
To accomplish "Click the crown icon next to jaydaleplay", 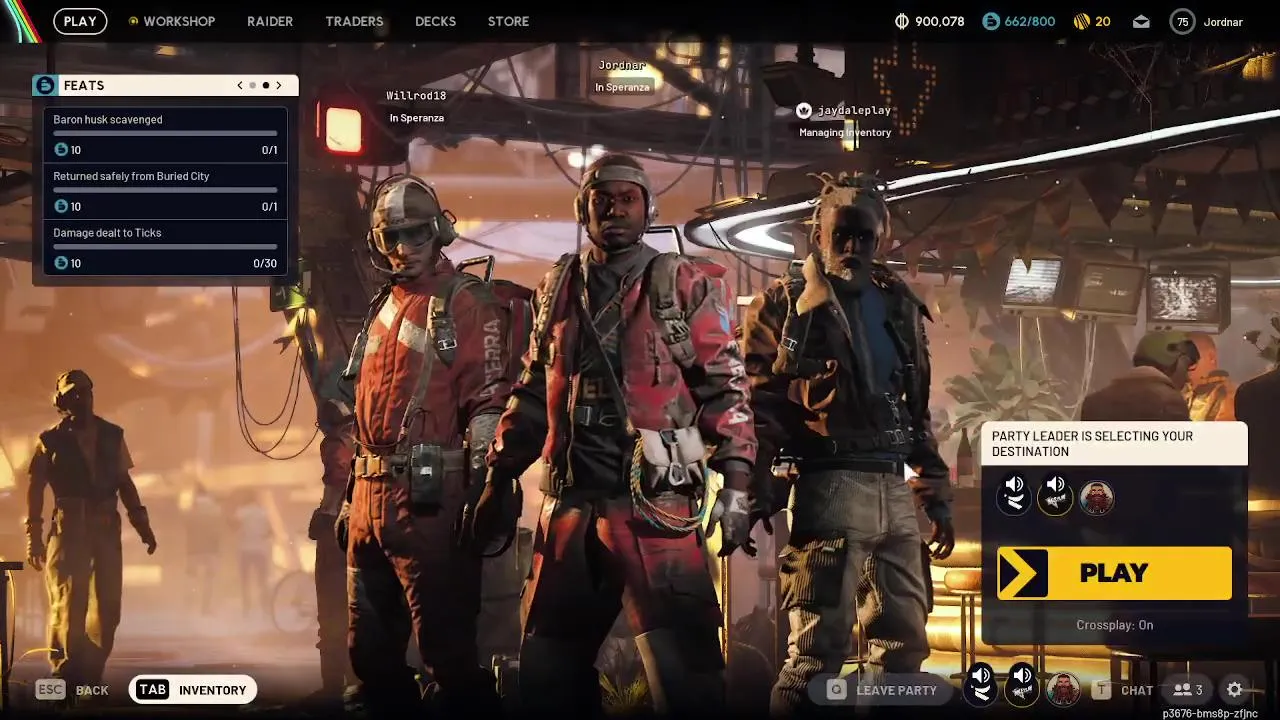I will 803,110.
